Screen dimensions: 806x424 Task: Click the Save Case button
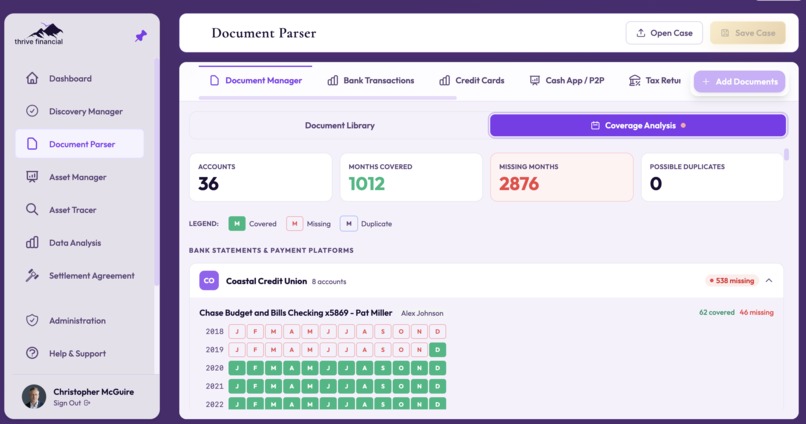click(748, 33)
